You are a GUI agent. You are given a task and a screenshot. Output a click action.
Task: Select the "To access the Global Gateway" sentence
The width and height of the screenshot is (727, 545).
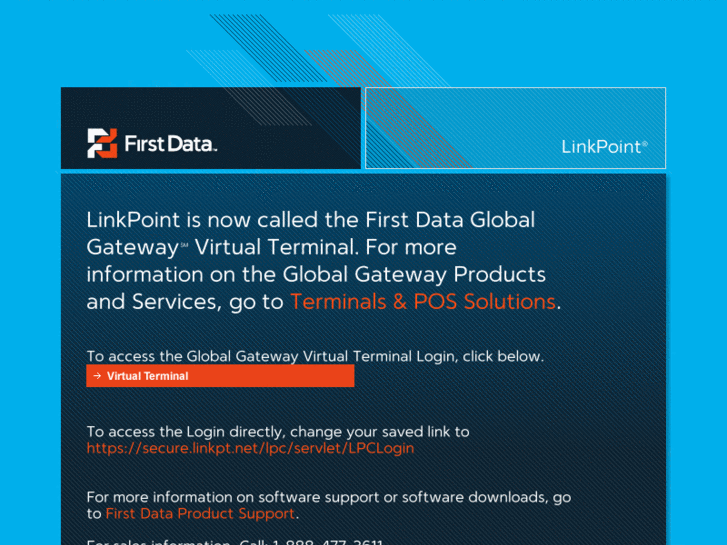315,356
